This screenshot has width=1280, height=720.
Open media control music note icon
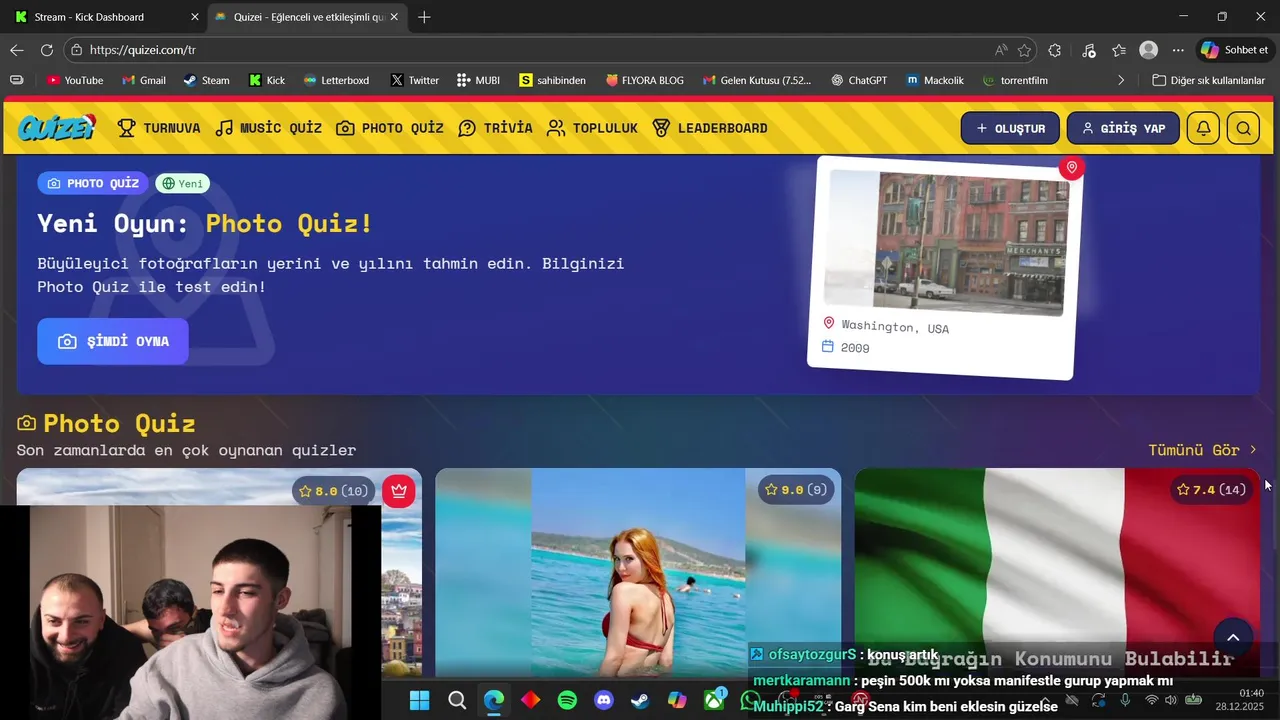click(x=1089, y=50)
